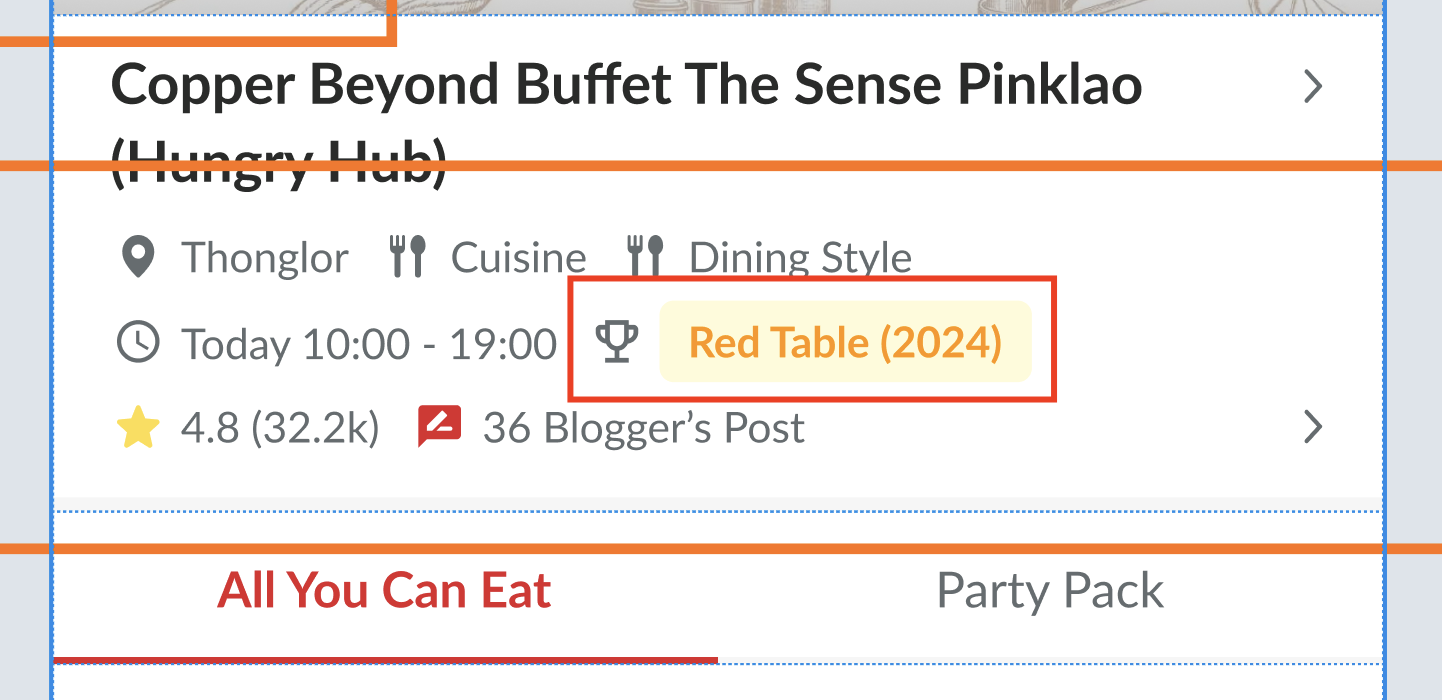
Task: Click the Cuisine label
Action: [x=518, y=258]
